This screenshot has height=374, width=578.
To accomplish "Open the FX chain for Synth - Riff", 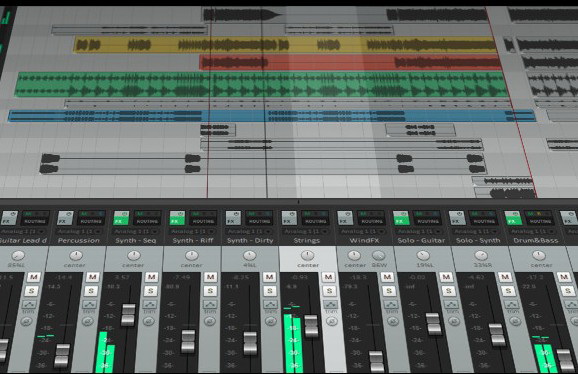I will point(177,218).
